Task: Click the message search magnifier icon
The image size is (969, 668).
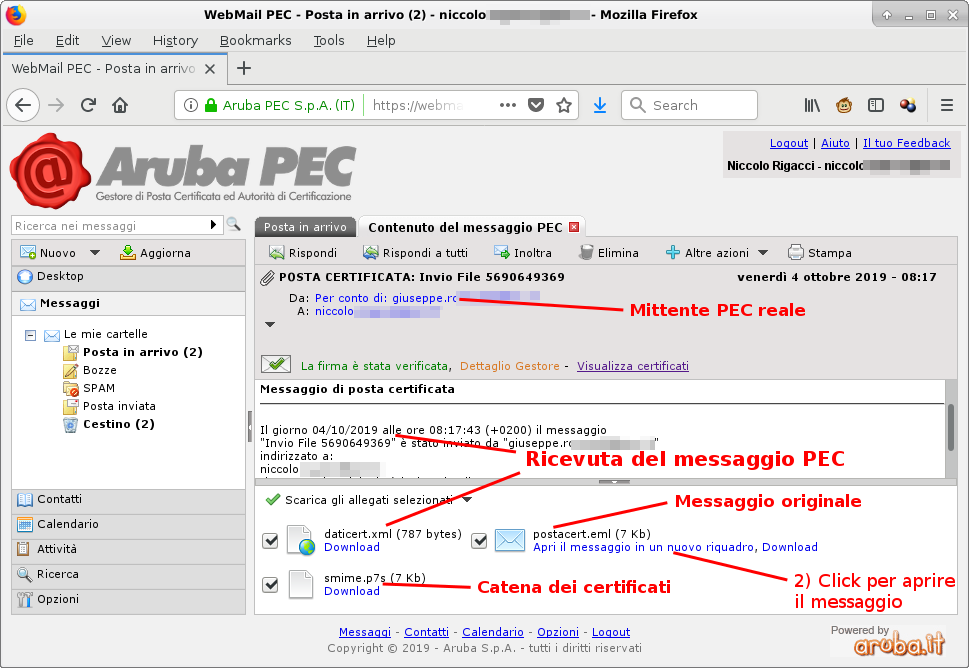Action: coord(234,224)
